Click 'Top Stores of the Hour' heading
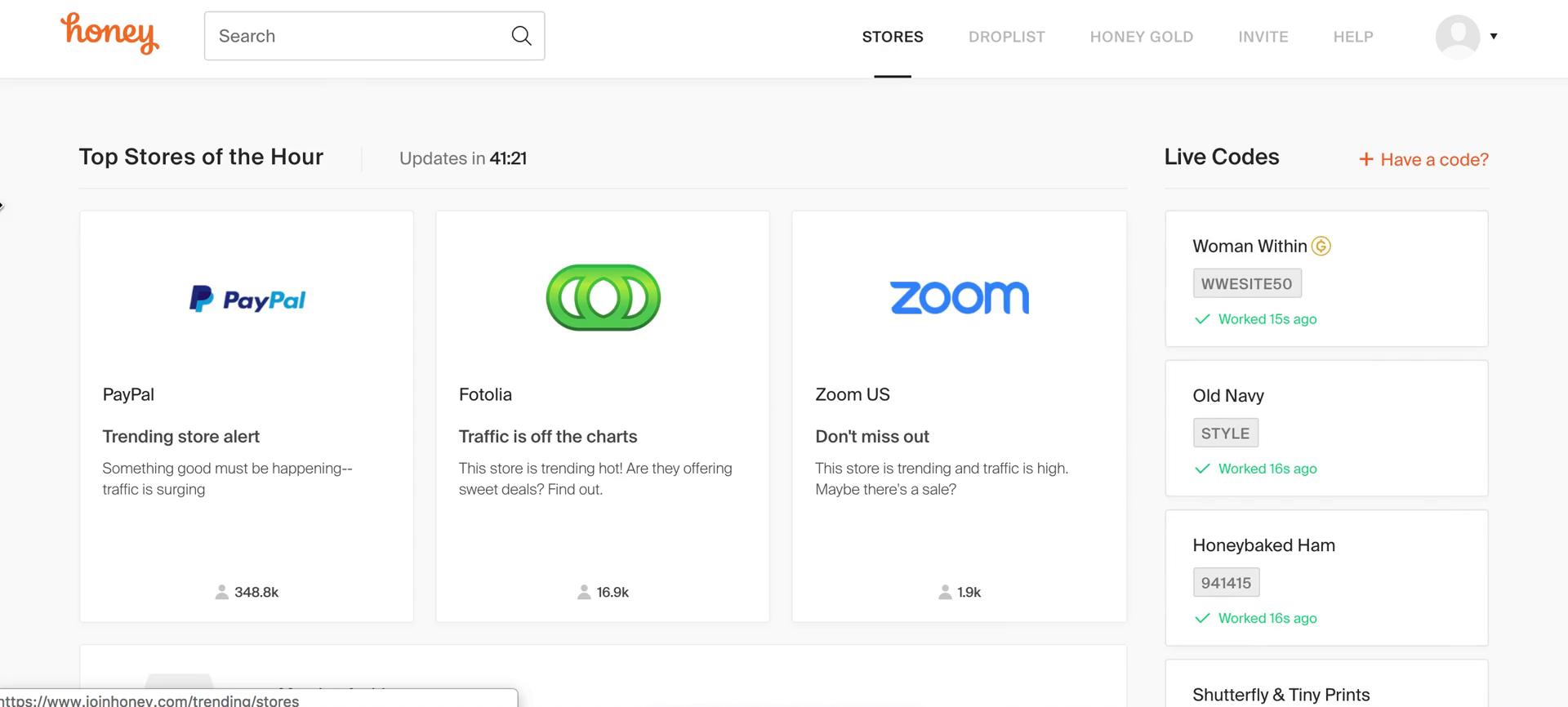This screenshot has width=1568, height=707. (201, 157)
